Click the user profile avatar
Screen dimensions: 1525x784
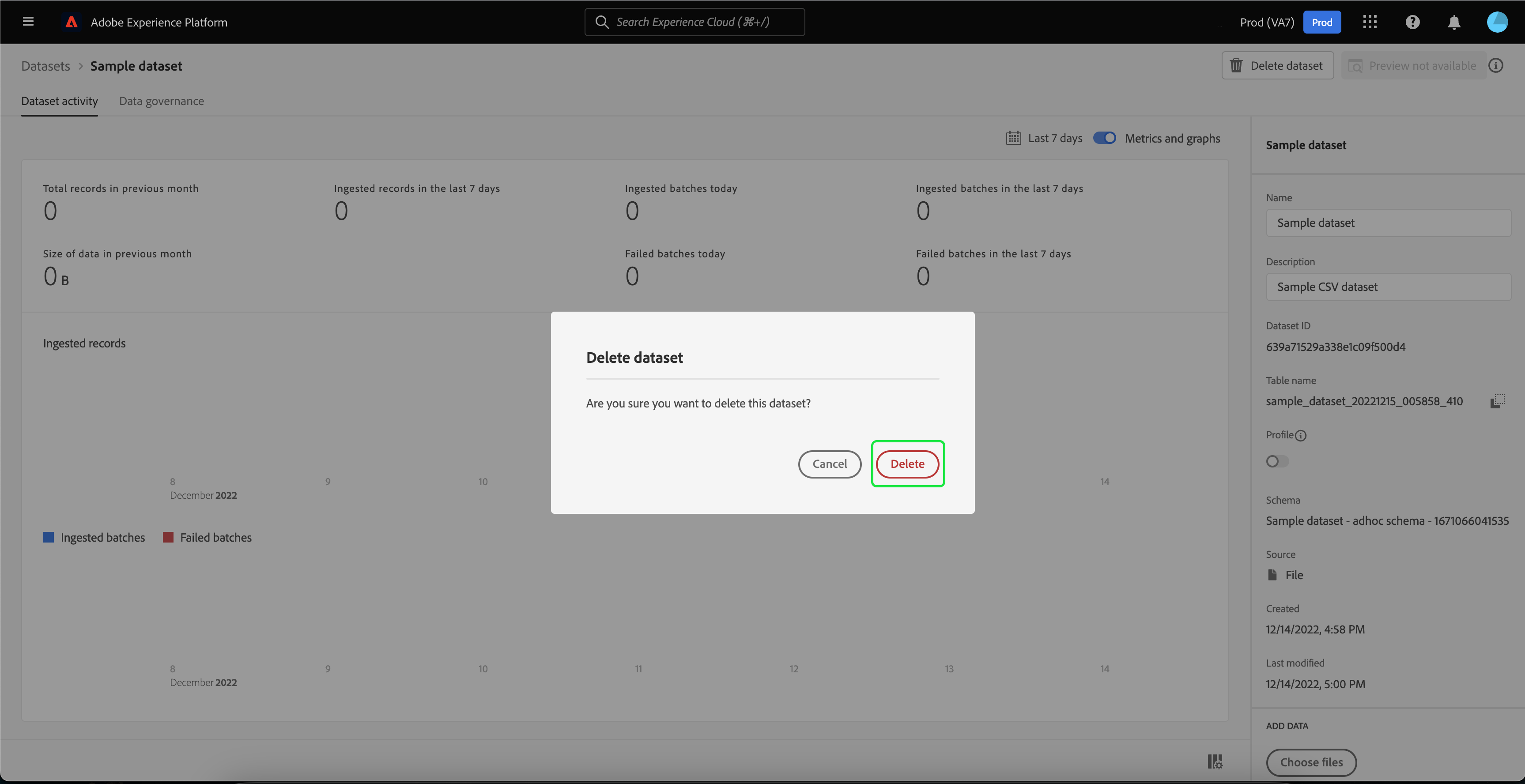pyautogui.click(x=1497, y=22)
